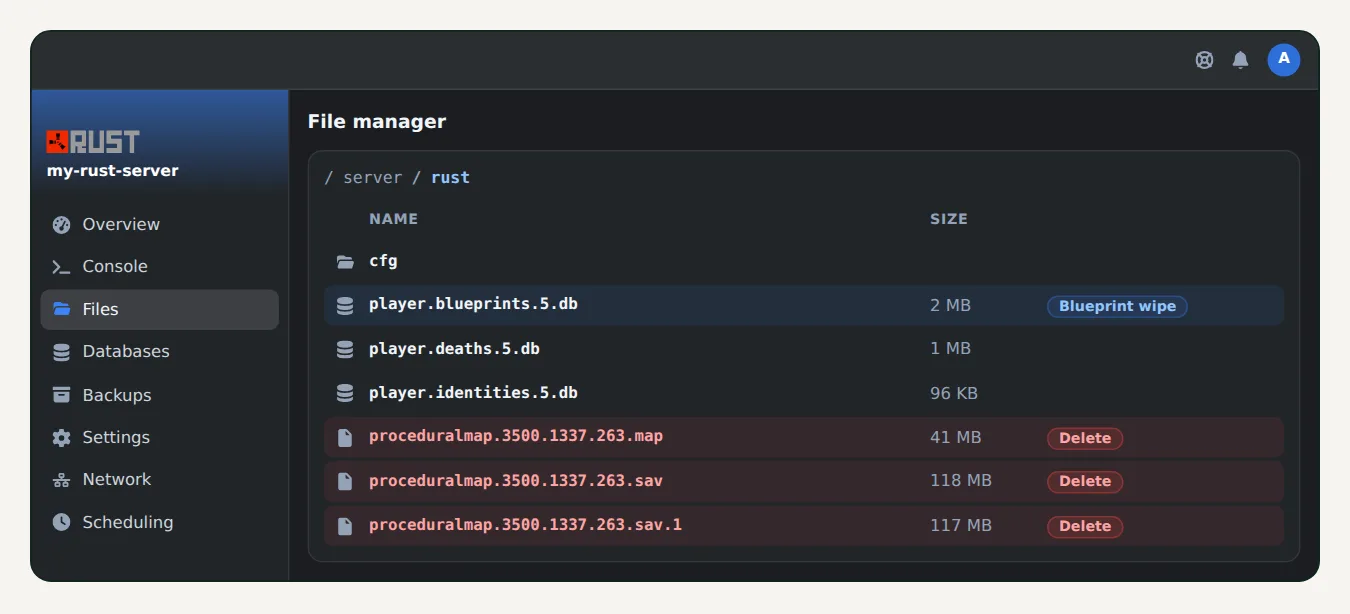Open Network in the sidebar
This screenshot has height=614, width=1350.
click(159, 480)
